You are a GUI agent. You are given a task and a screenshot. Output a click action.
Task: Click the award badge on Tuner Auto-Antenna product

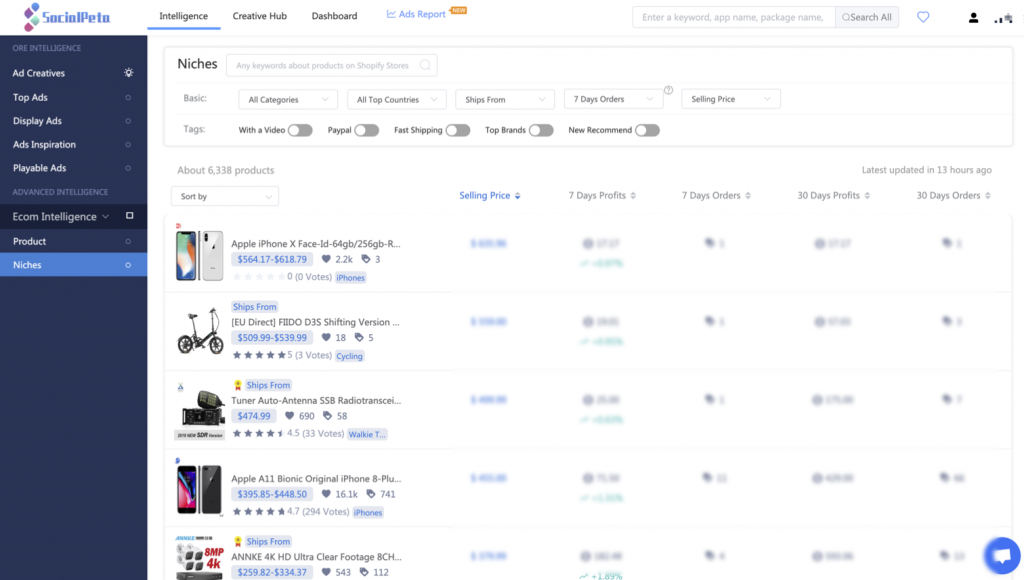point(238,385)
